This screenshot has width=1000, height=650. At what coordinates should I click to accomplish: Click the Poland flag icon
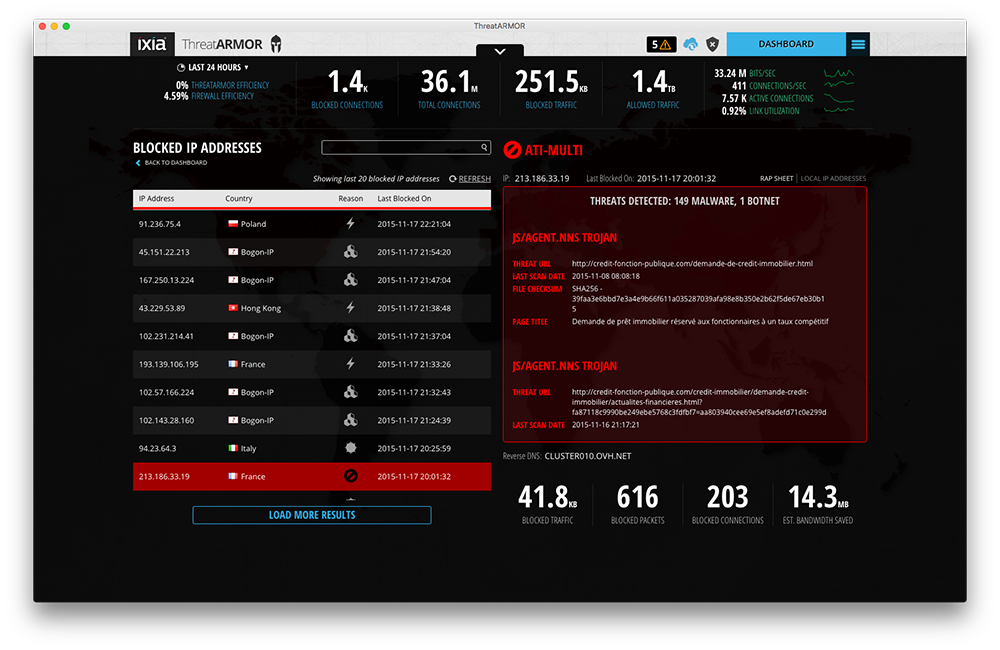point(233,224)
